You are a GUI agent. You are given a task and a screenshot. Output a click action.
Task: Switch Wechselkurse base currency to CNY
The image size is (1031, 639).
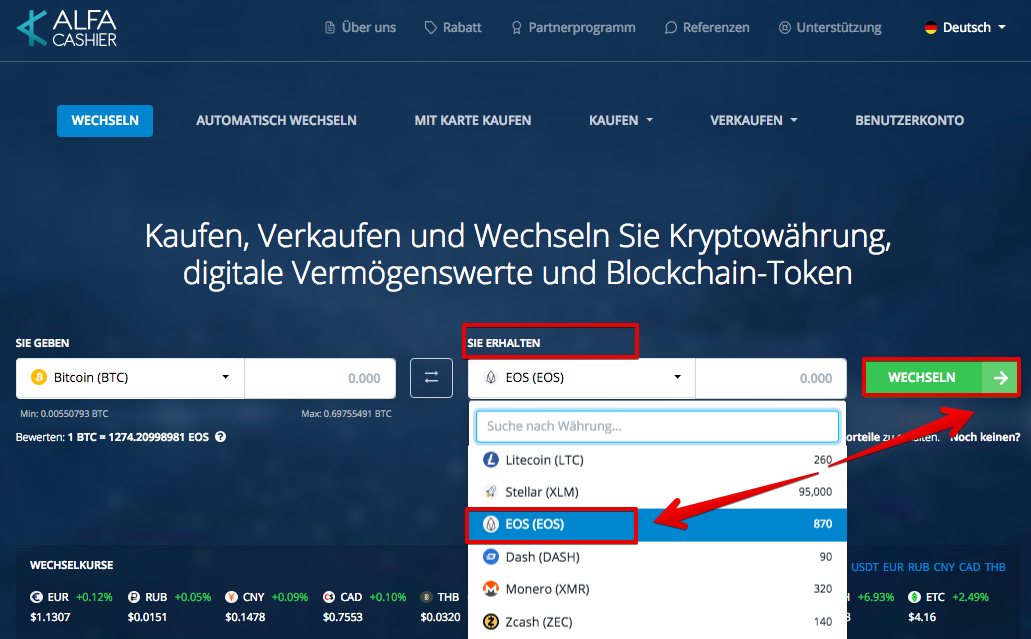tap(944, 567)
